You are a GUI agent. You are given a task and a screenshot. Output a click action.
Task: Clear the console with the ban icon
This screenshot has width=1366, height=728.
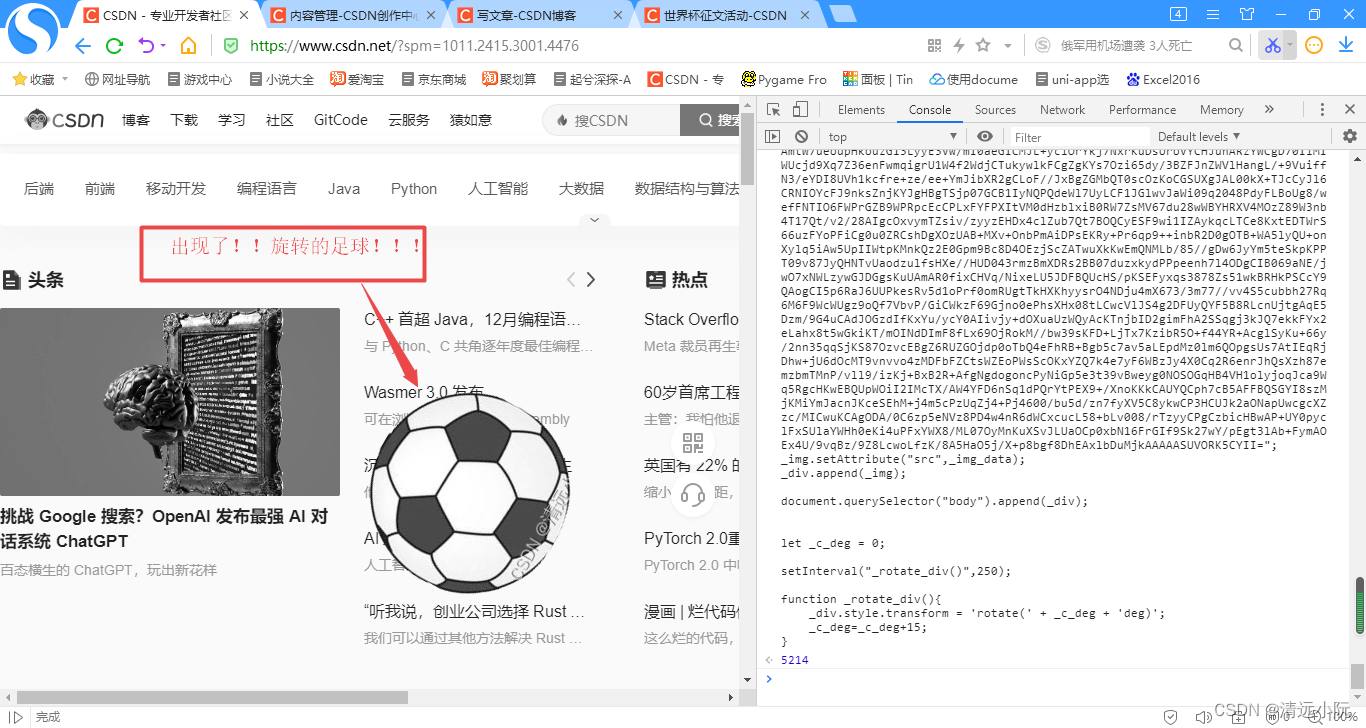click(x=801, y=137)
